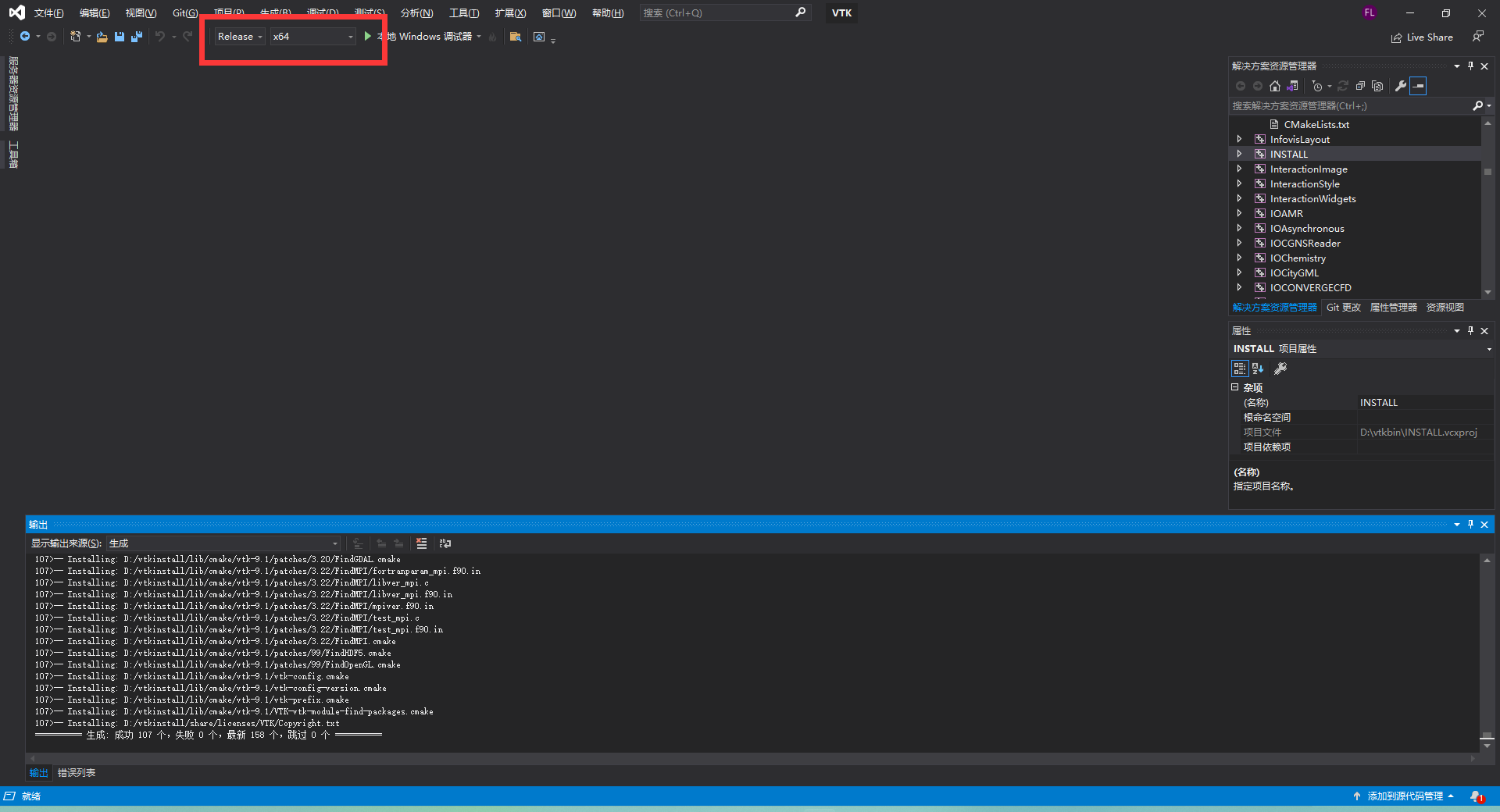Screen dimensions: 1500x812
Task: Open the x64 platform dropdown
Action: point(349,36)
